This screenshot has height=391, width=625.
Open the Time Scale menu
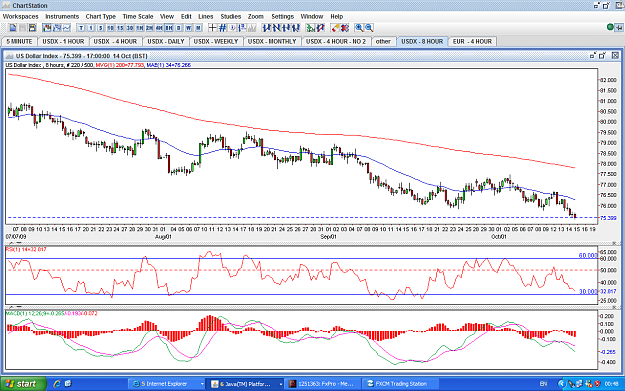(x=138, y=16)
